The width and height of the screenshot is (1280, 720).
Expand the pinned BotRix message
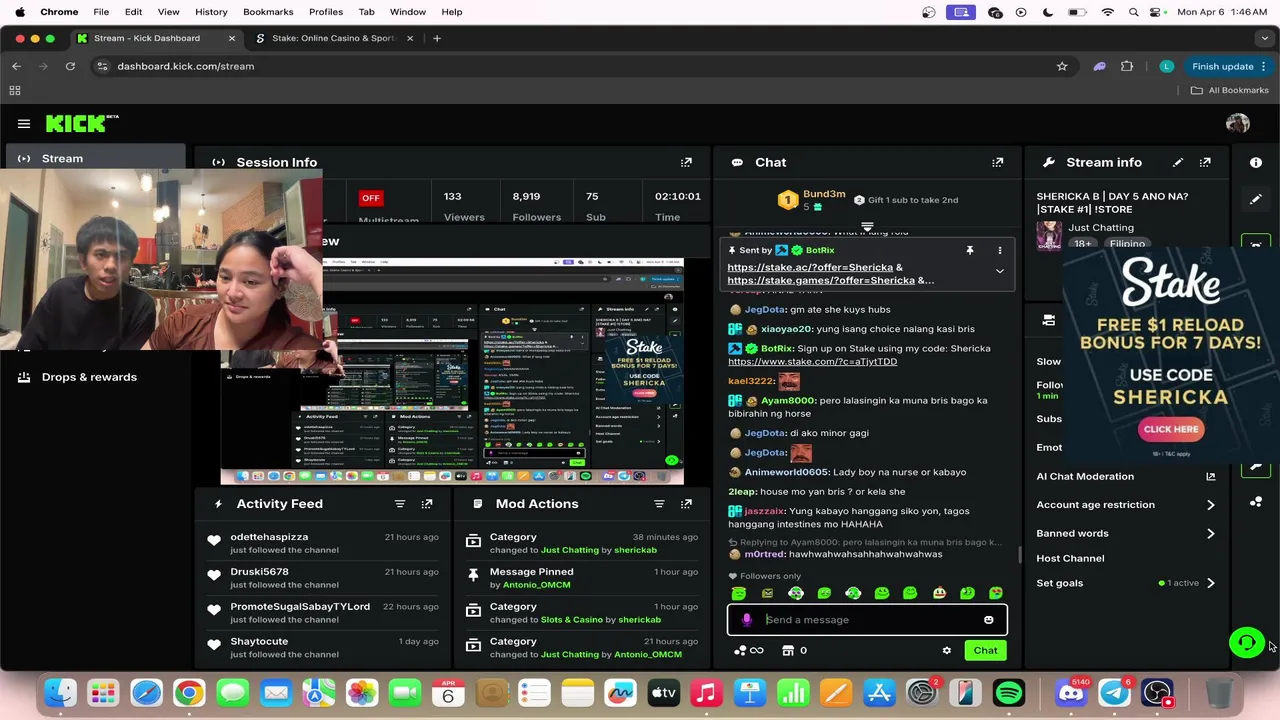999,271
